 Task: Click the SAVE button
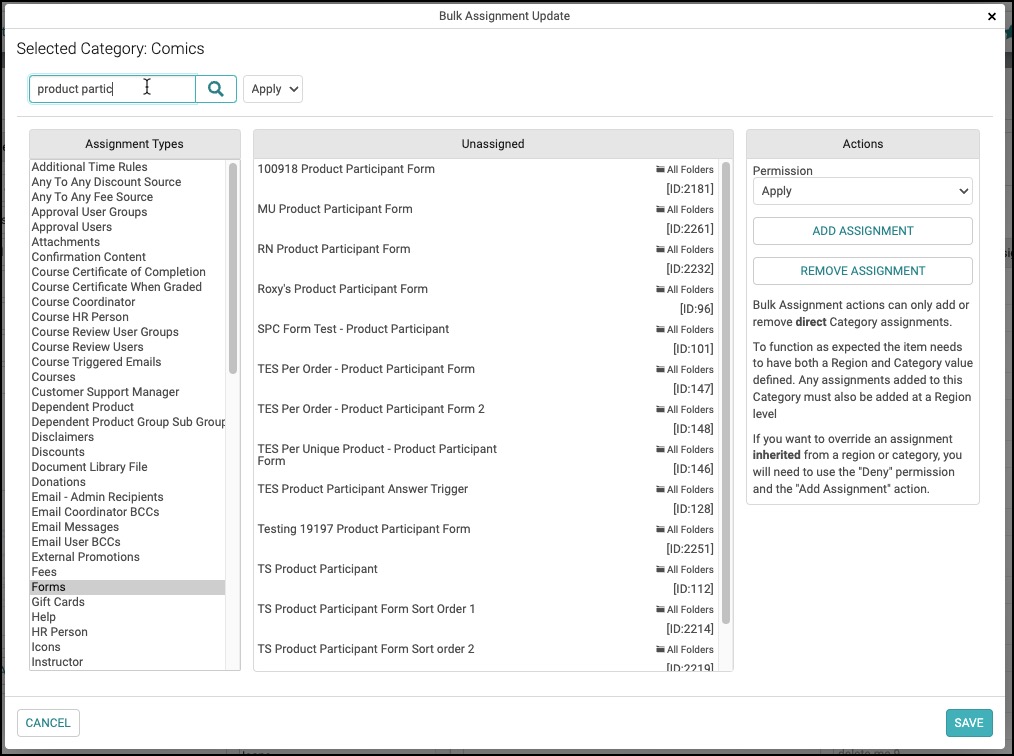point(969,723)
